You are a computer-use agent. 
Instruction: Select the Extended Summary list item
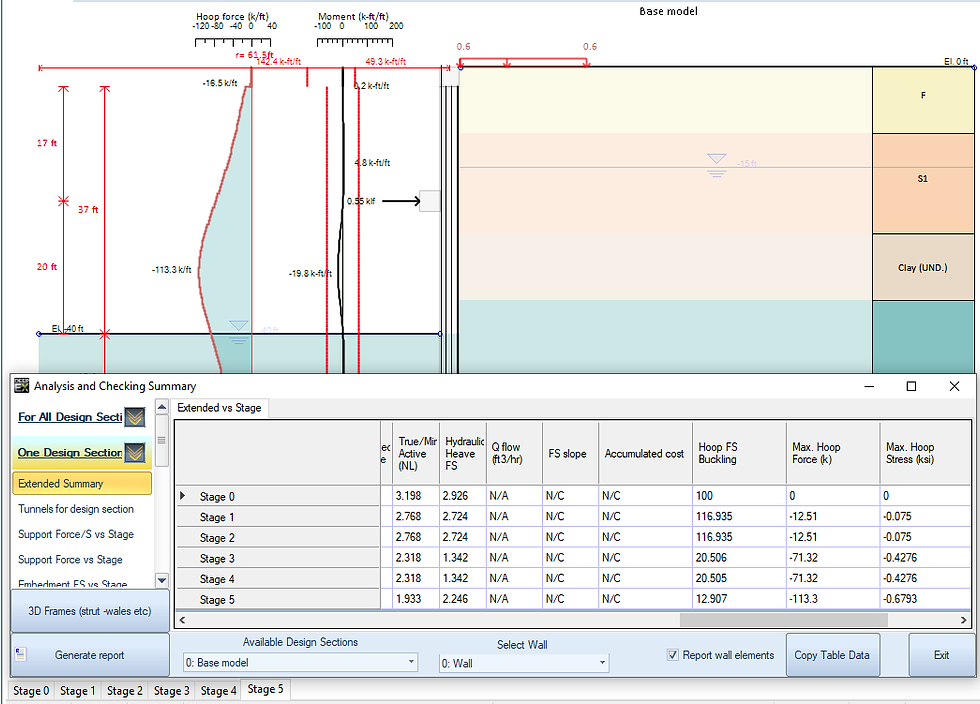82,483
